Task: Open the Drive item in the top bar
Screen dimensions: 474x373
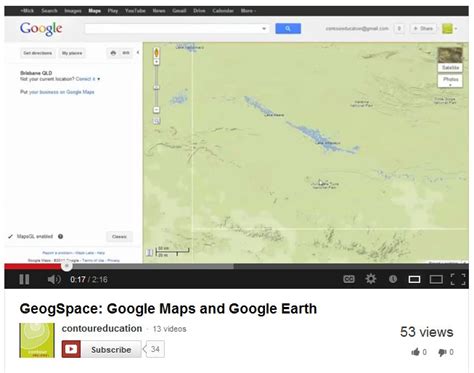Action: pyautogui.click(x=199, y=11)
